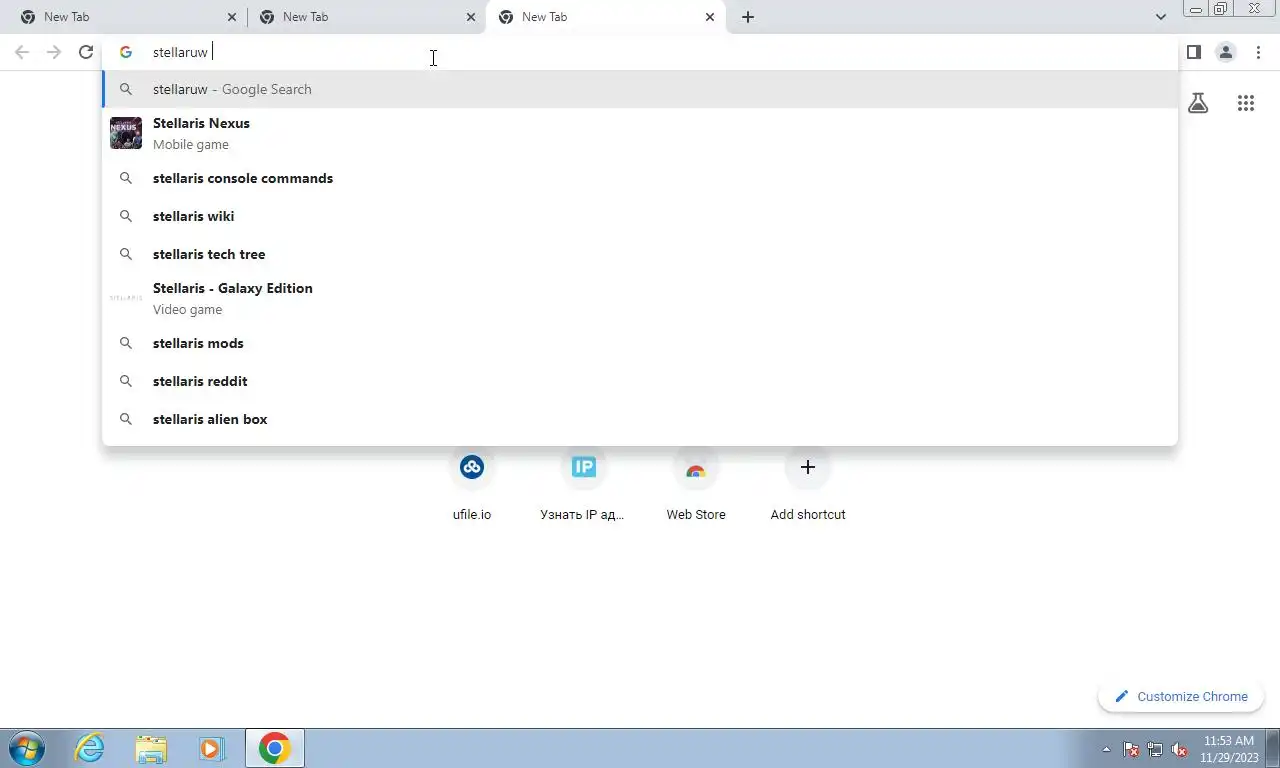Open the Chrome profile avatar
Viewport: 1280px width, 768px height.
pyautogui.click(x=1225, y=52)
